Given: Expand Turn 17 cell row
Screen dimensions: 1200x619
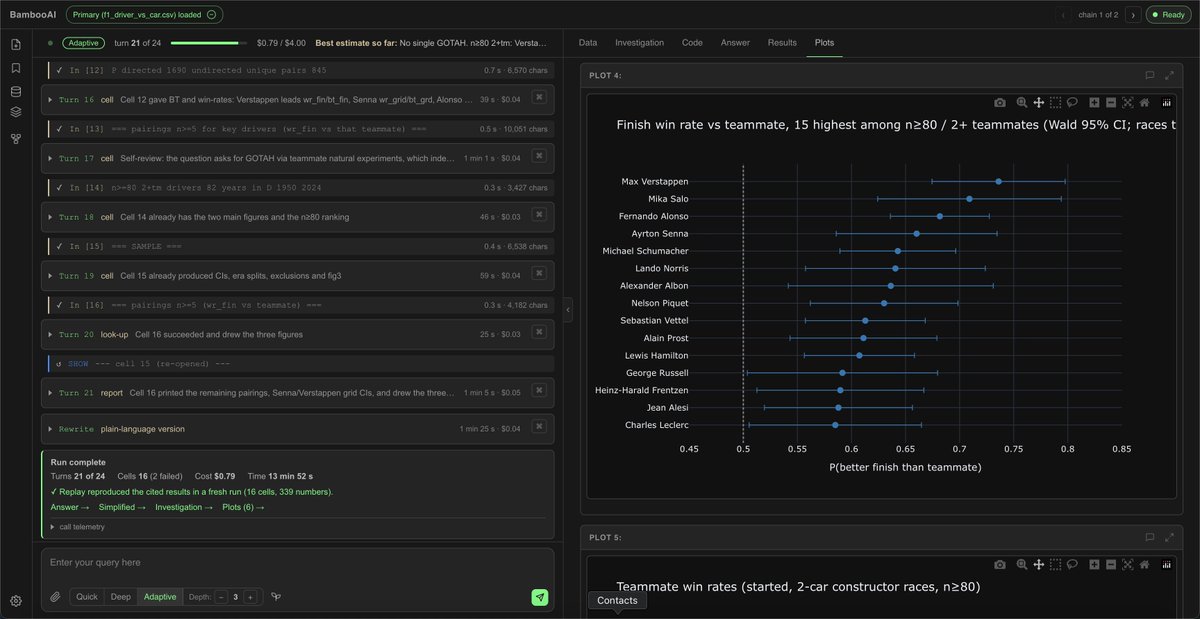Looking at the screenshot, I should coord(297,158).
